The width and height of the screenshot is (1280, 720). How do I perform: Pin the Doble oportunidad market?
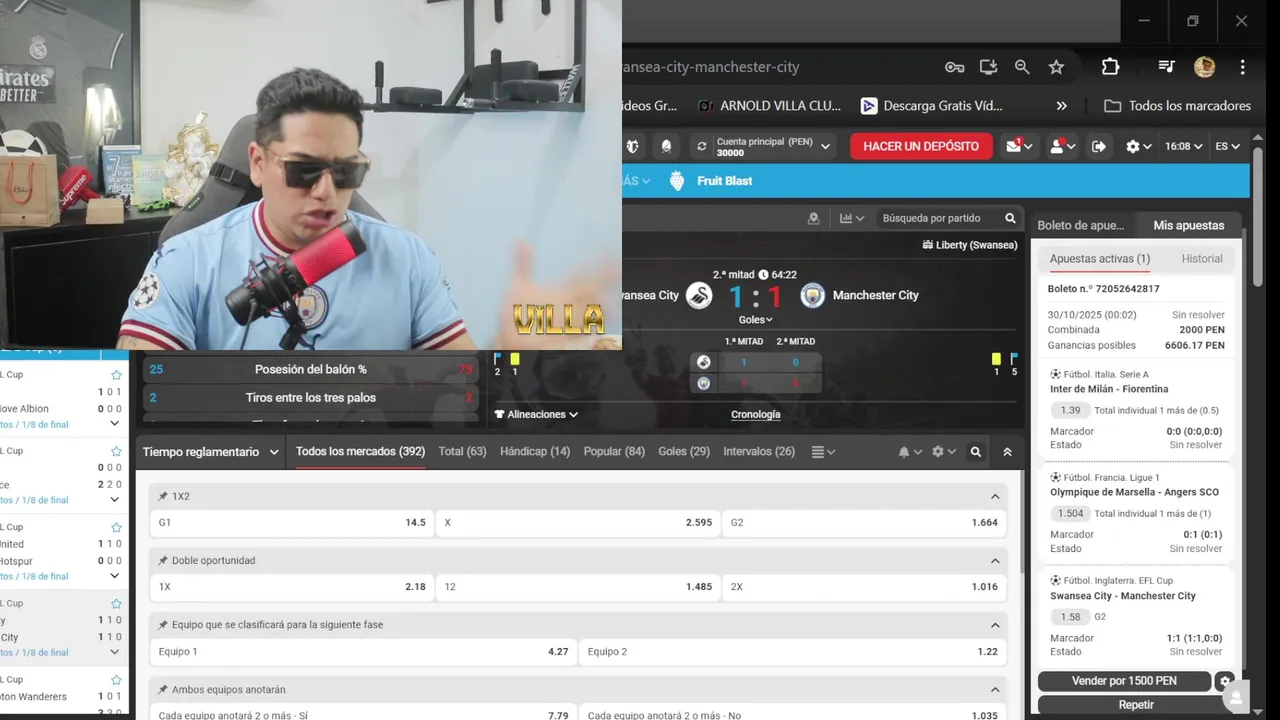(x=162, y=560)
